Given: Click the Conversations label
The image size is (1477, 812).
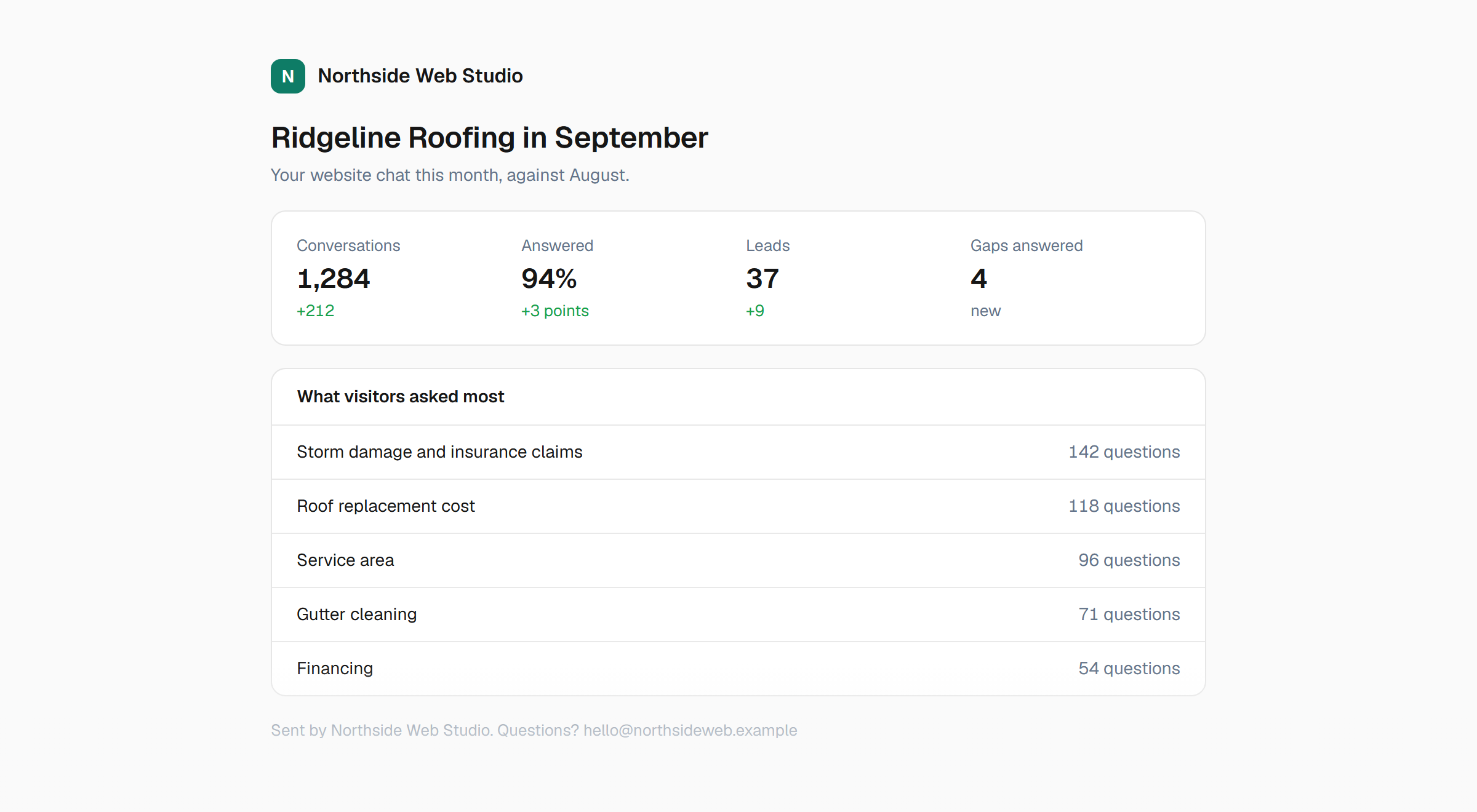Looking at the screenshot, I should point(348,245).
